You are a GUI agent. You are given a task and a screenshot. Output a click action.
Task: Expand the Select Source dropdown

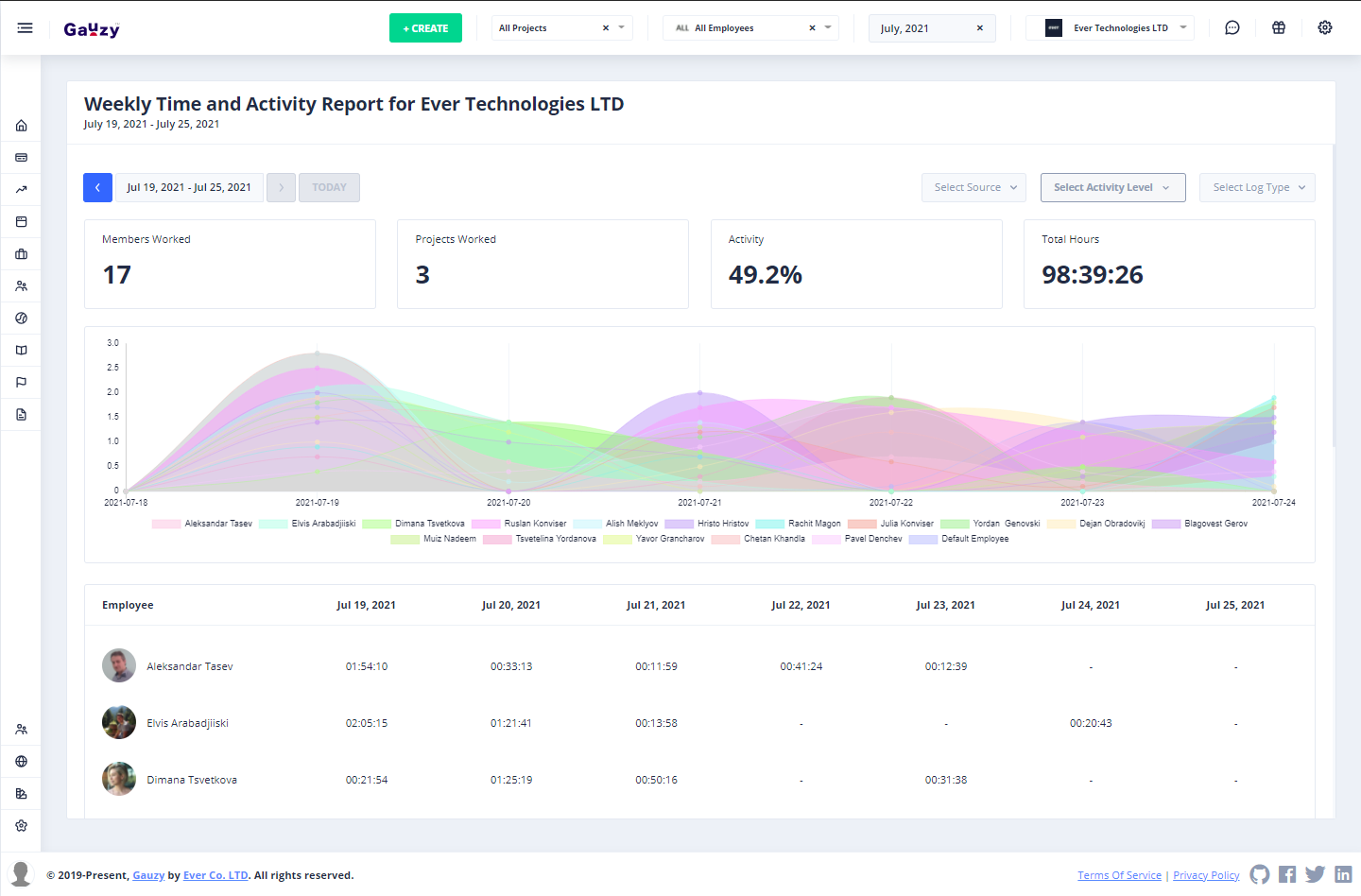point(973,187)
